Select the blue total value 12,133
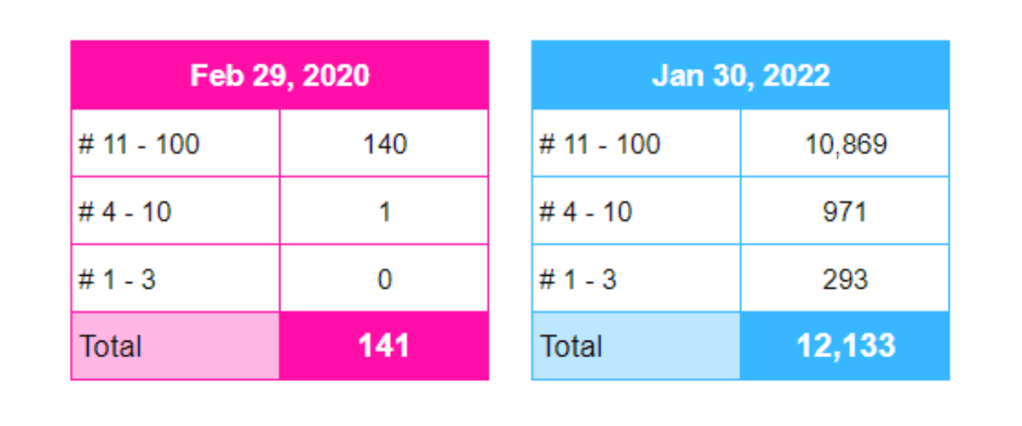Viewport: 1022px width, 426px height. click(845, 346)
